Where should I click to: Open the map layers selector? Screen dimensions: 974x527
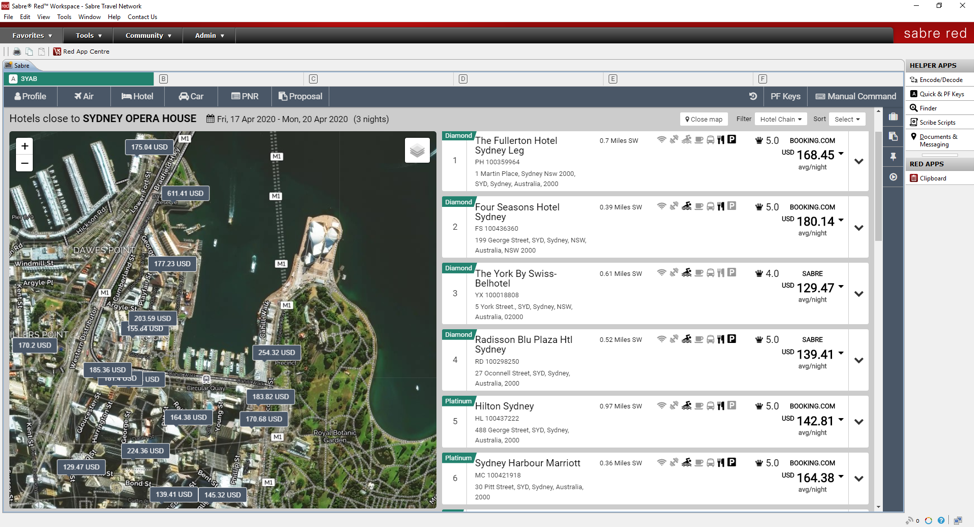417,150
